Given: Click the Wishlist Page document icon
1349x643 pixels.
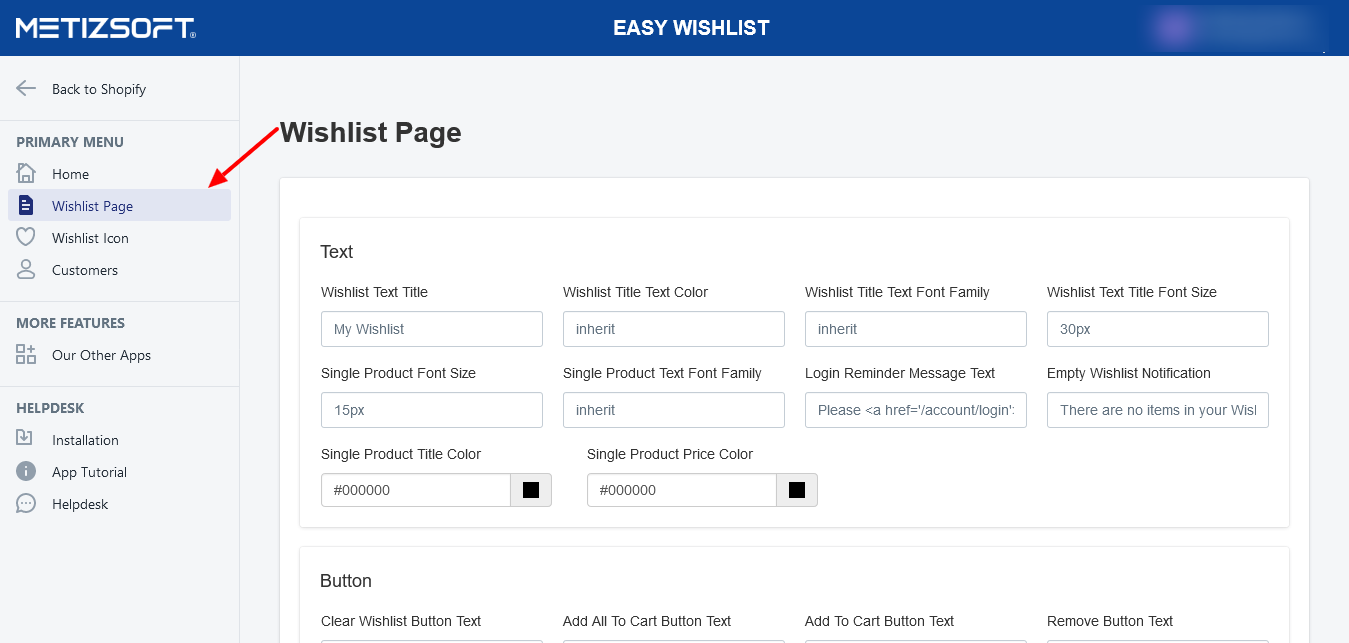Looking at the screenshot, I should 26,206.
